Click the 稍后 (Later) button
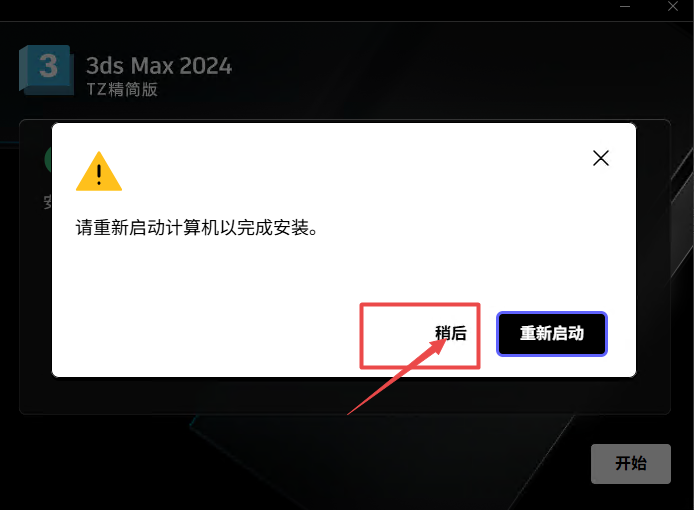Viewport: 694px width, 510px height. click(451, 333)
